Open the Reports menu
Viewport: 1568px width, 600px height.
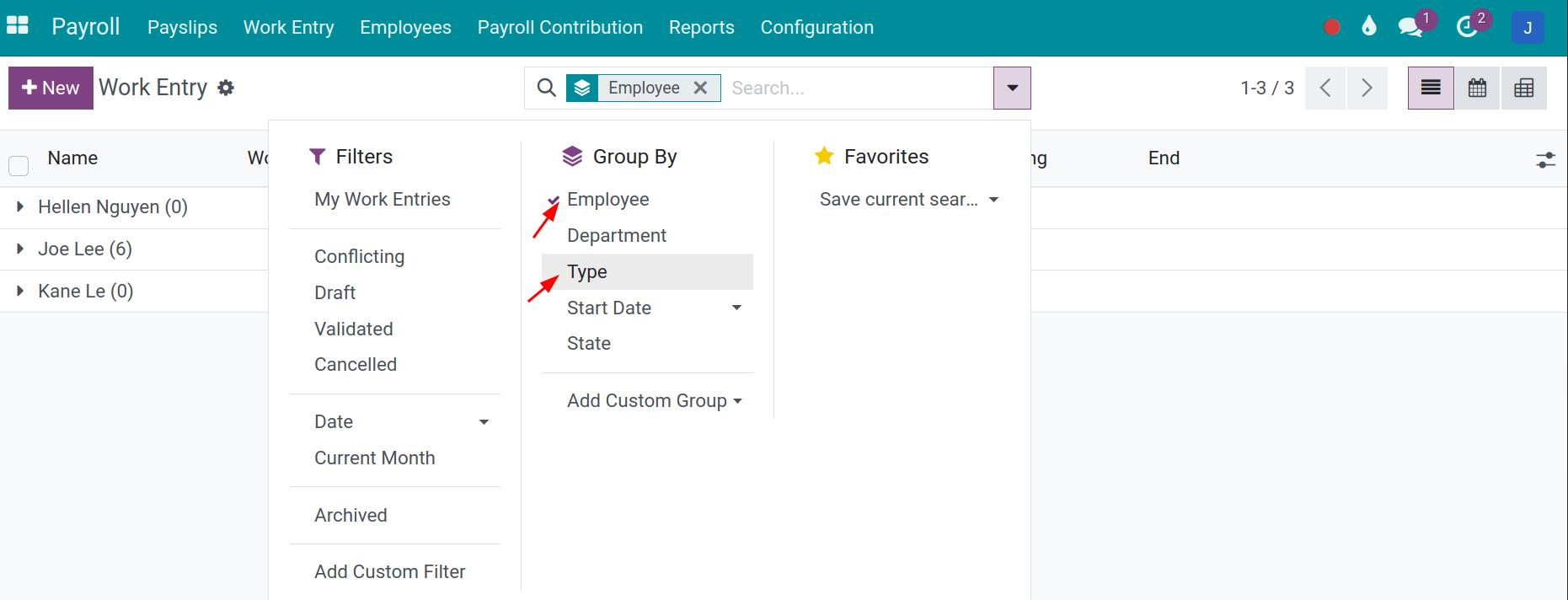click(x=702, y=27)
